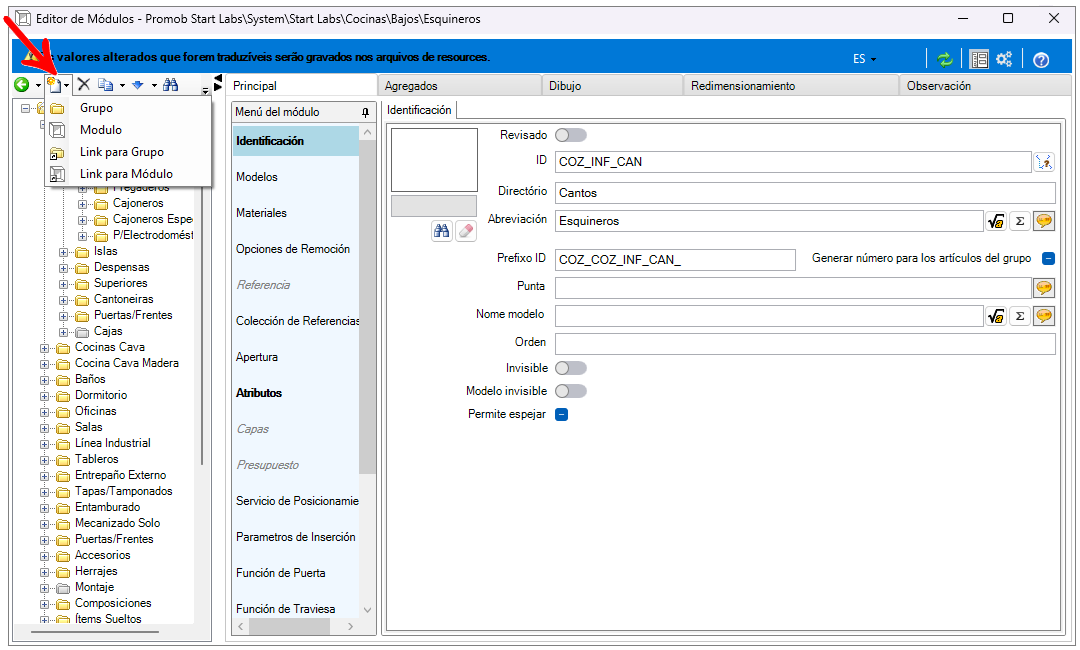The height and width of the screenshot is (650, 1080).
Task: Click the binoculars search icon in tree toolbar
Action: click(x=171, y=86)
